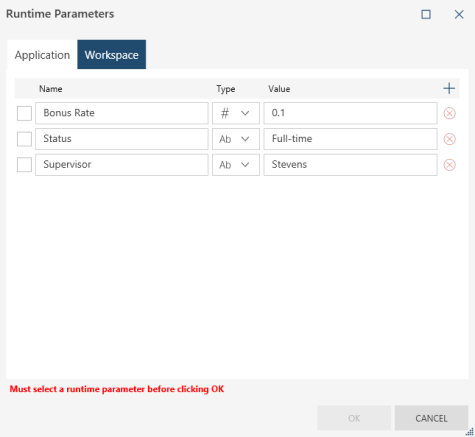Tick the Bonus Rate checkbox
Screen dimensions: 475x437
pos(24,113)
